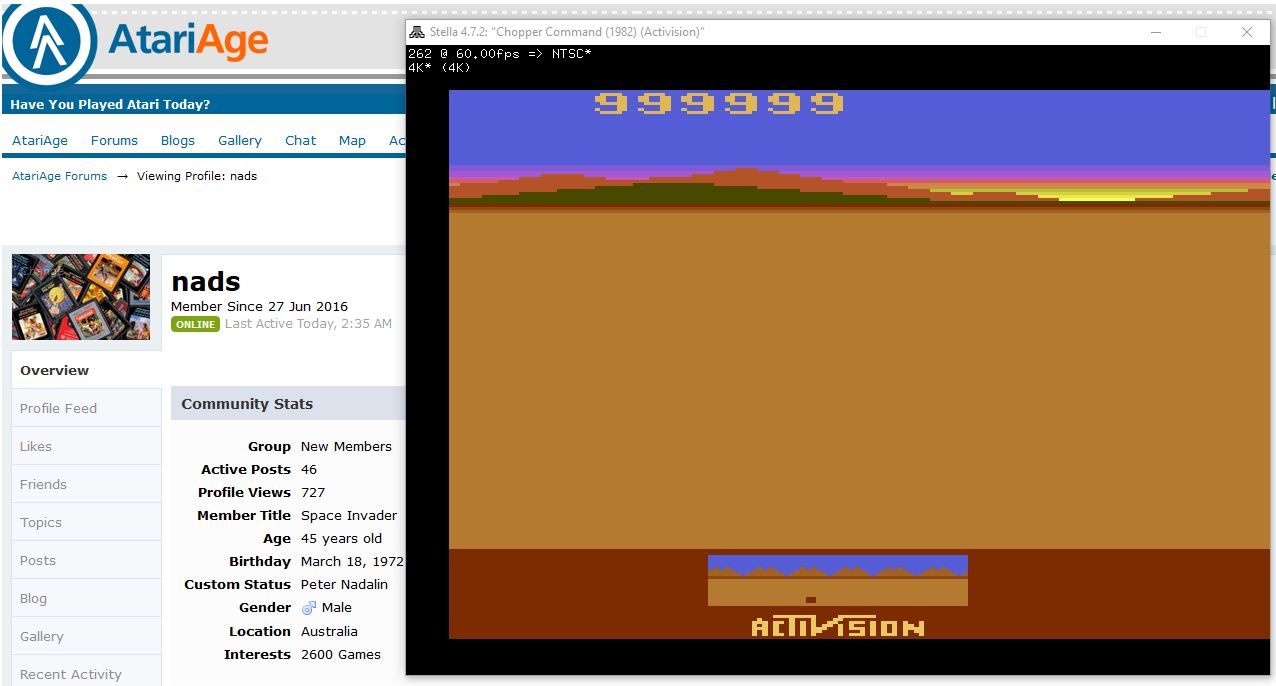Switch to the Friends tab
Screen dimensions: 1276x686
pos(86,484)
